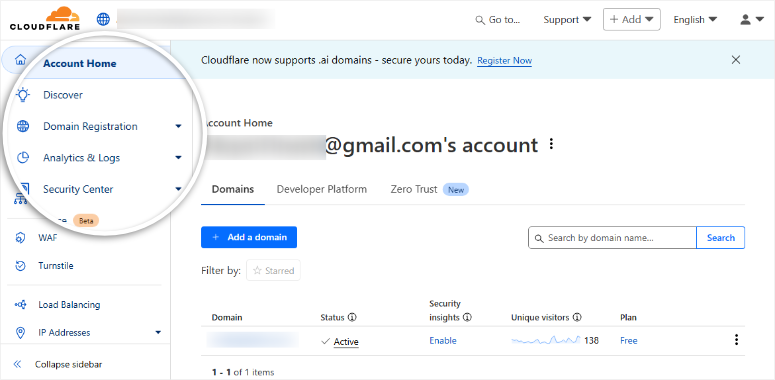The width and height of the screenshot is (775, 380).
Task: Click the Domain column header
Action: point(227,317)
